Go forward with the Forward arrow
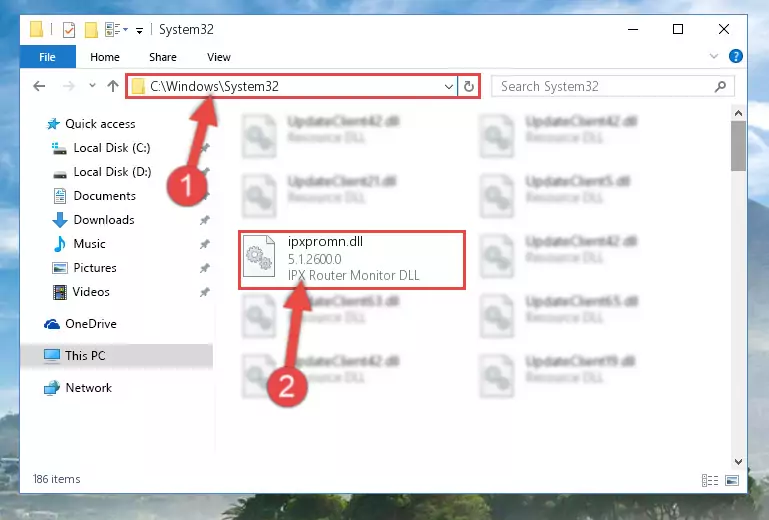769x520 pixels. pyautogui.click(x=69, y=86)
